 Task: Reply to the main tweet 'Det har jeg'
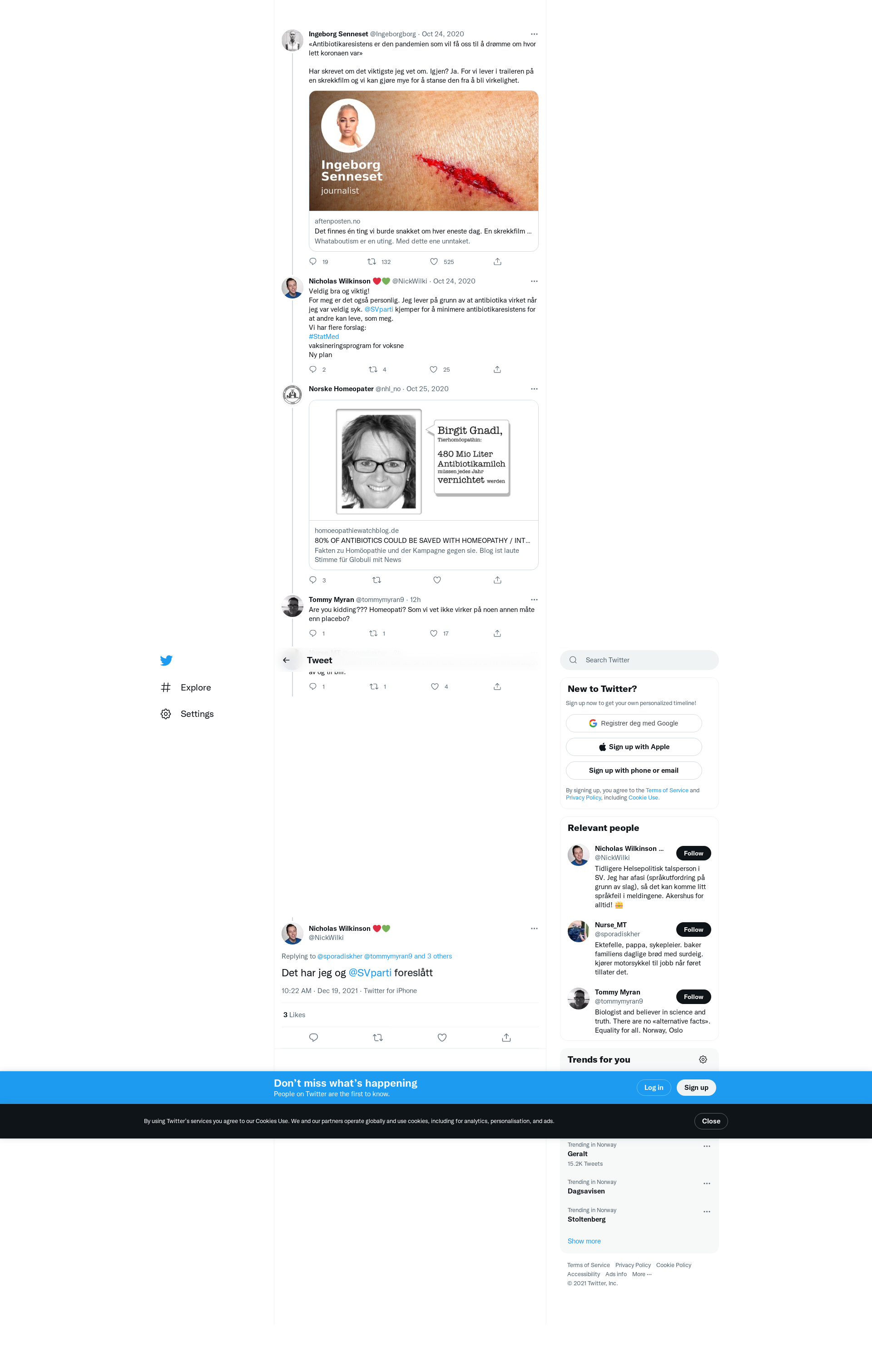(x=313, y=1038)
